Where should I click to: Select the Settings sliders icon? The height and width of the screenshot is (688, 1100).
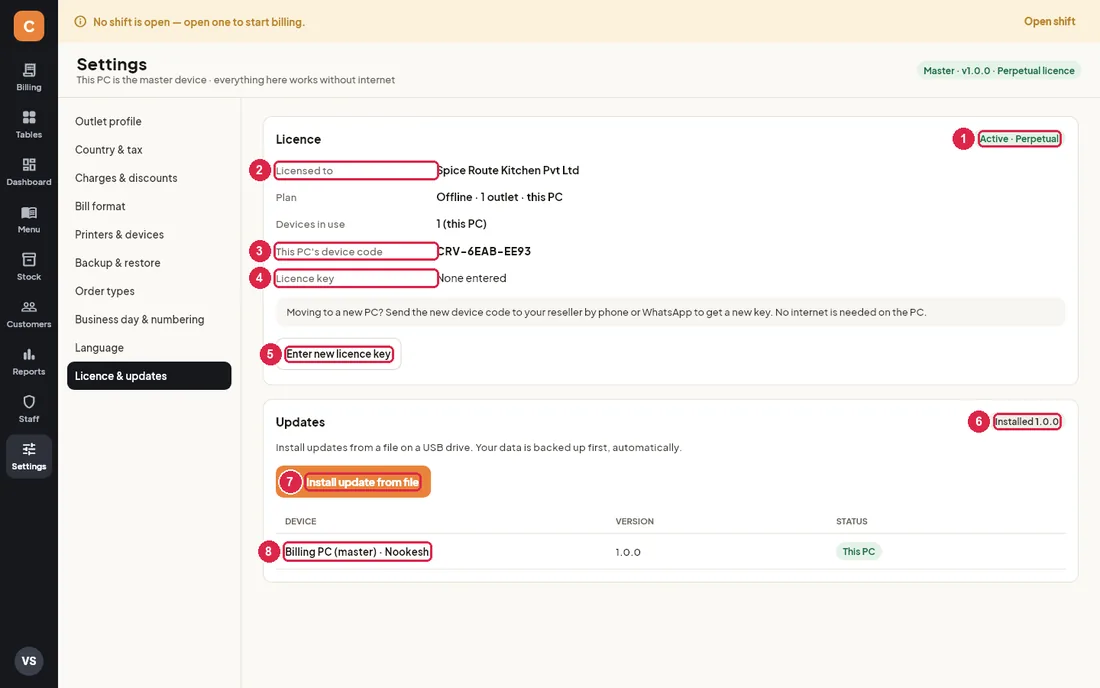pos(29,449)
